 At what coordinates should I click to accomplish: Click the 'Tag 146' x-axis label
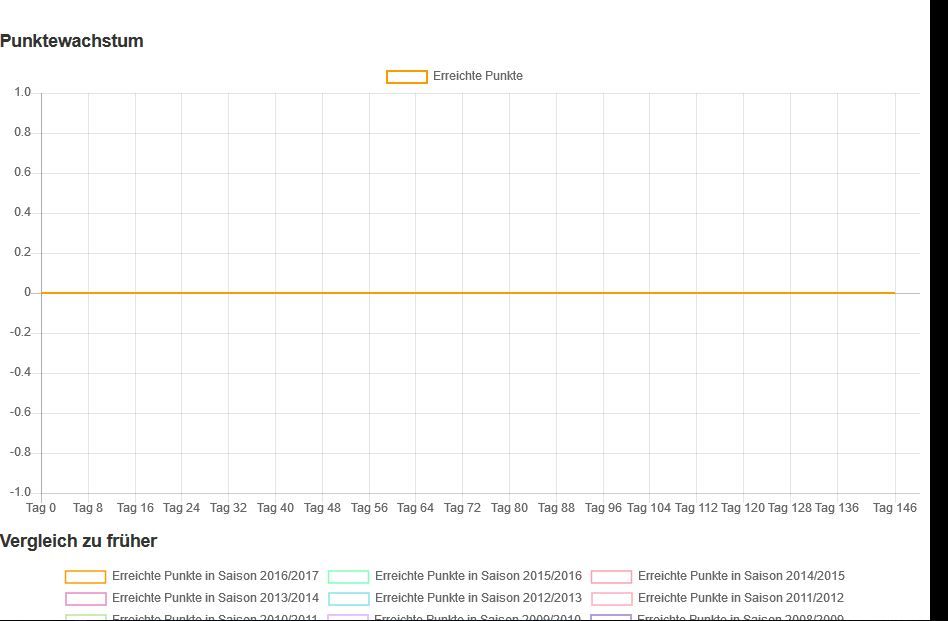coord(894,508)
